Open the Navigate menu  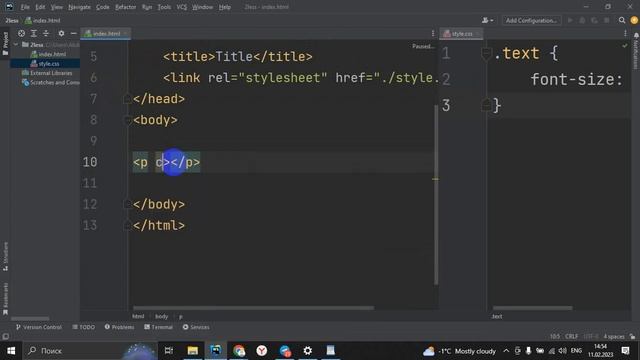click(79, 7)
